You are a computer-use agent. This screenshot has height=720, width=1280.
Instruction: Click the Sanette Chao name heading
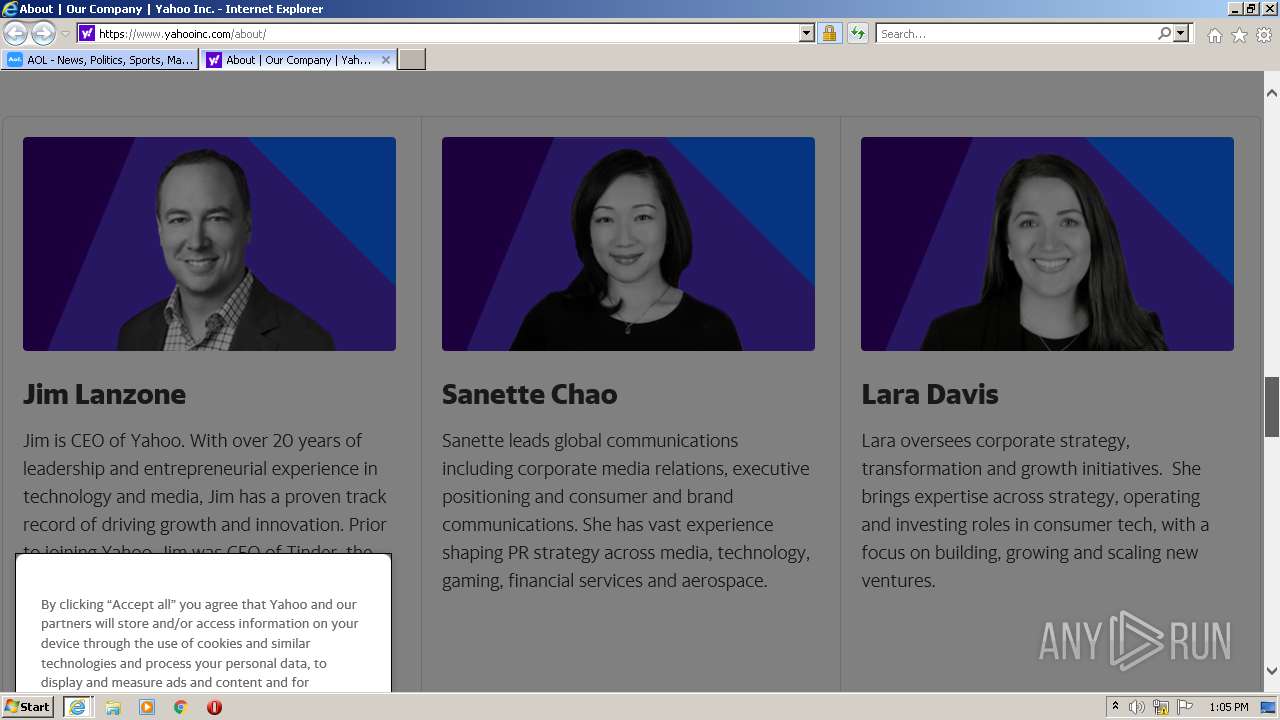[x=529, y=394]
